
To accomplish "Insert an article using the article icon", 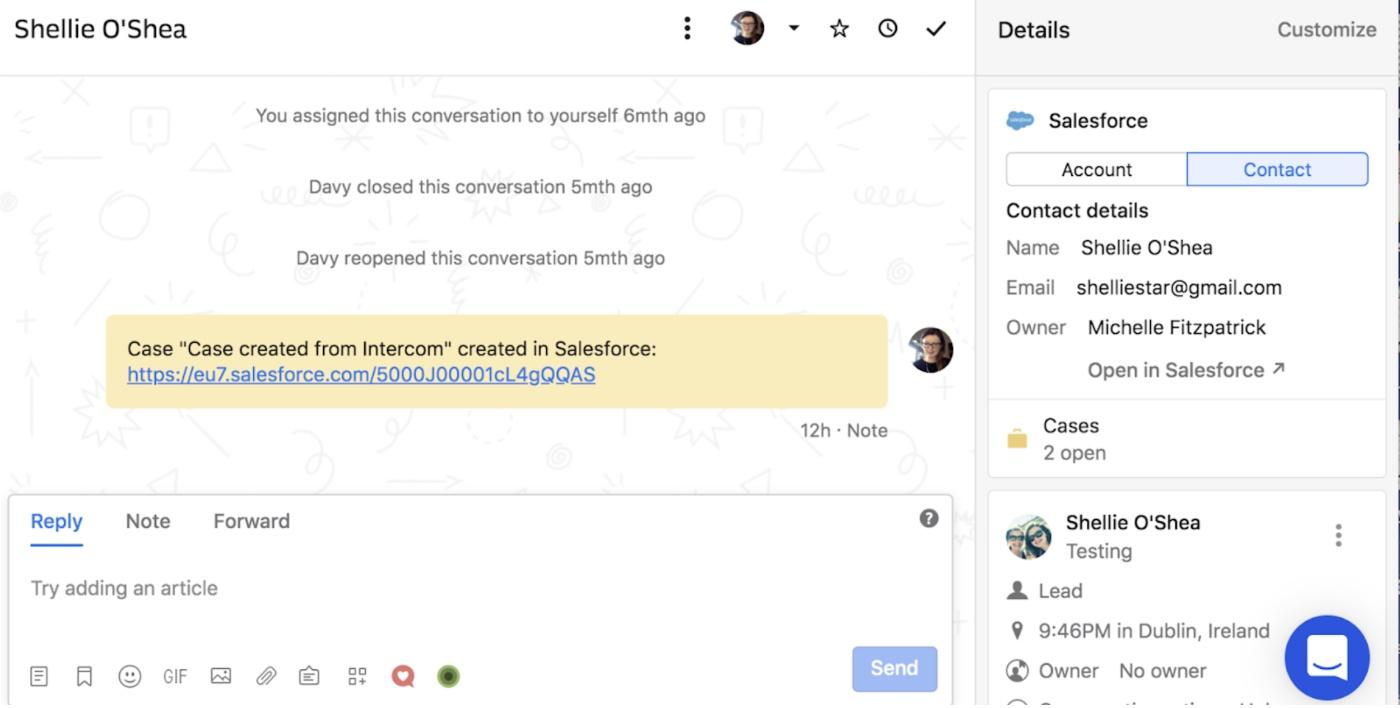I will (x=39, y=677).
